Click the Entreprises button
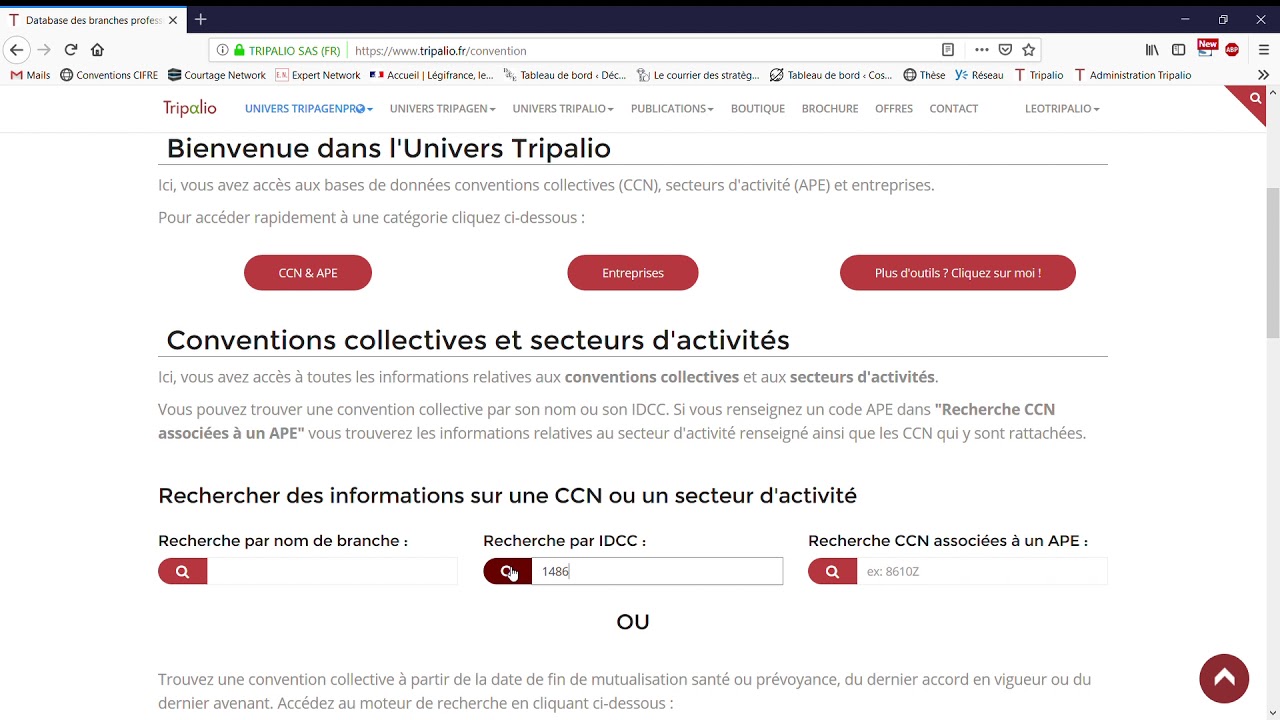This screenshot has width=1280, height=720. click(x=633, y=273)
